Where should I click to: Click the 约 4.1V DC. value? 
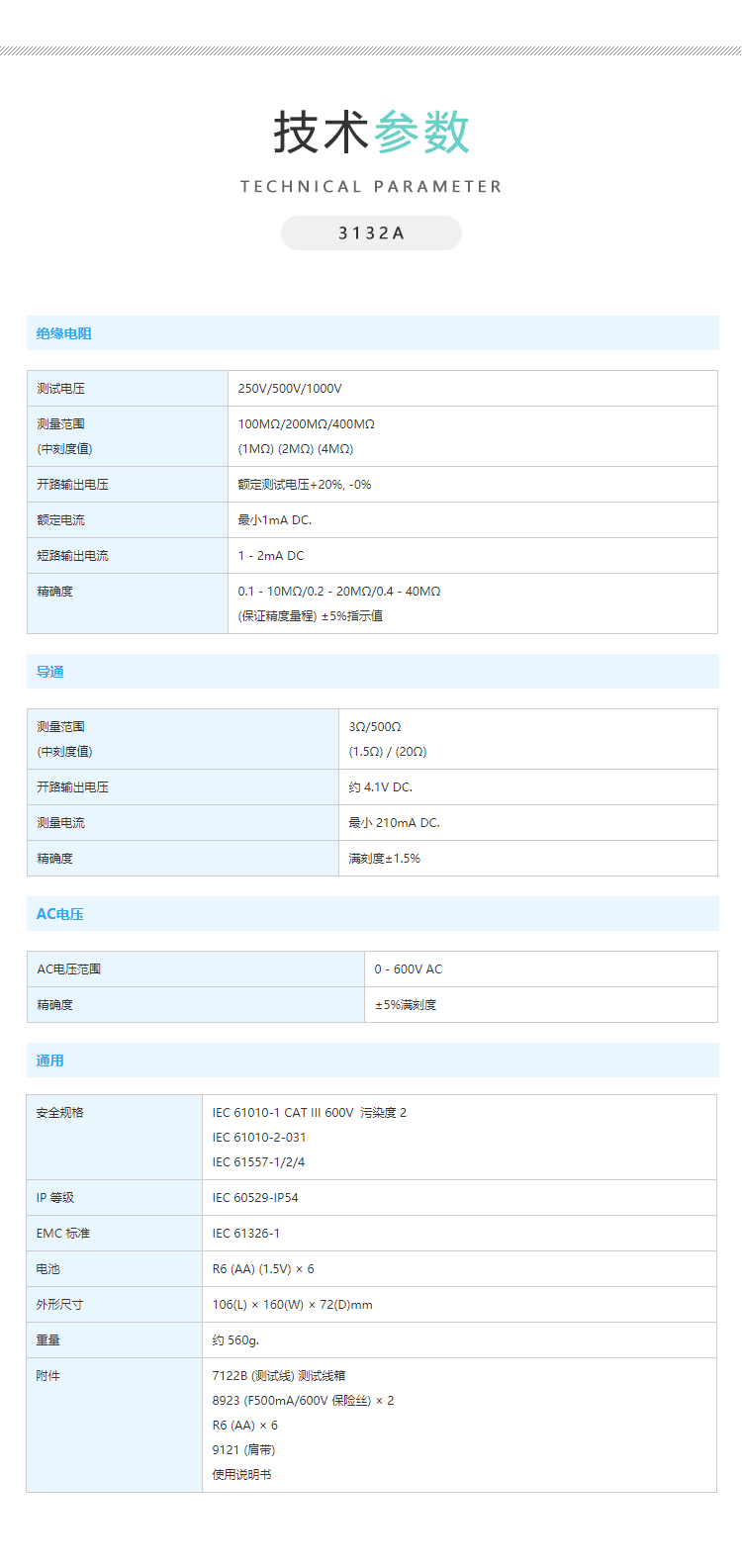(381, 787)
